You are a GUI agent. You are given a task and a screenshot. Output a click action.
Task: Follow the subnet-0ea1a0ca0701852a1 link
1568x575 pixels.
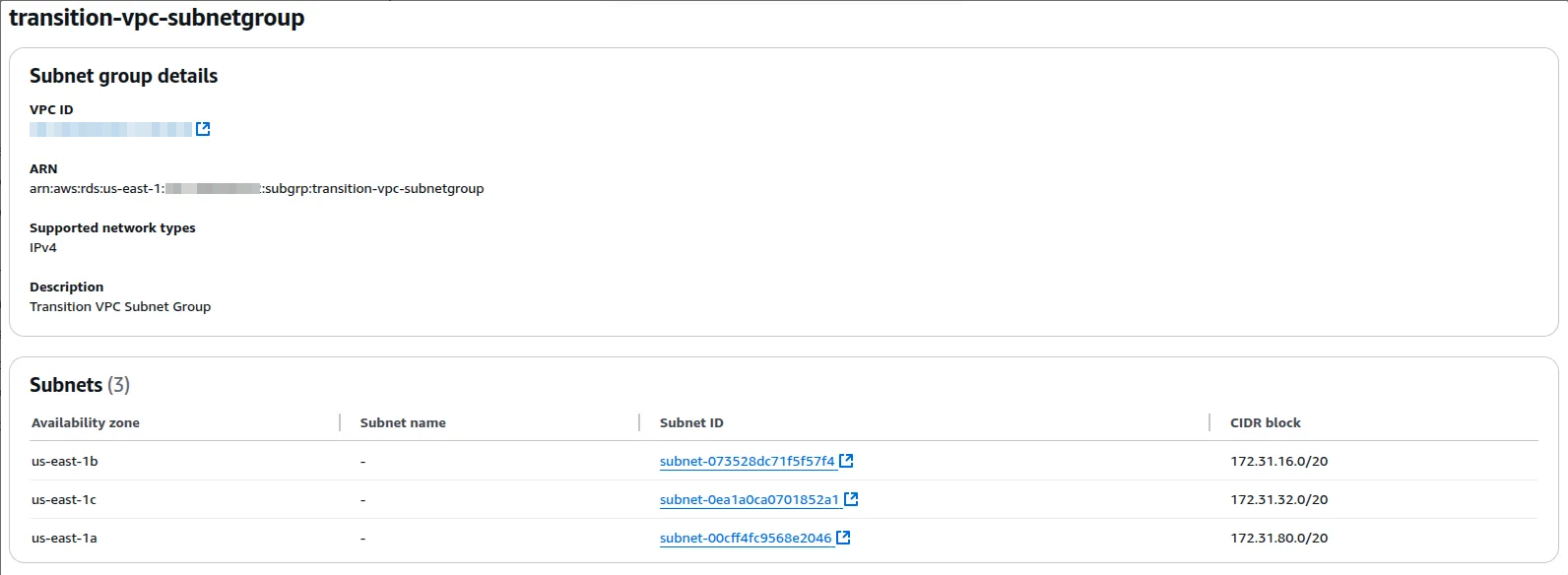point(749,499)
